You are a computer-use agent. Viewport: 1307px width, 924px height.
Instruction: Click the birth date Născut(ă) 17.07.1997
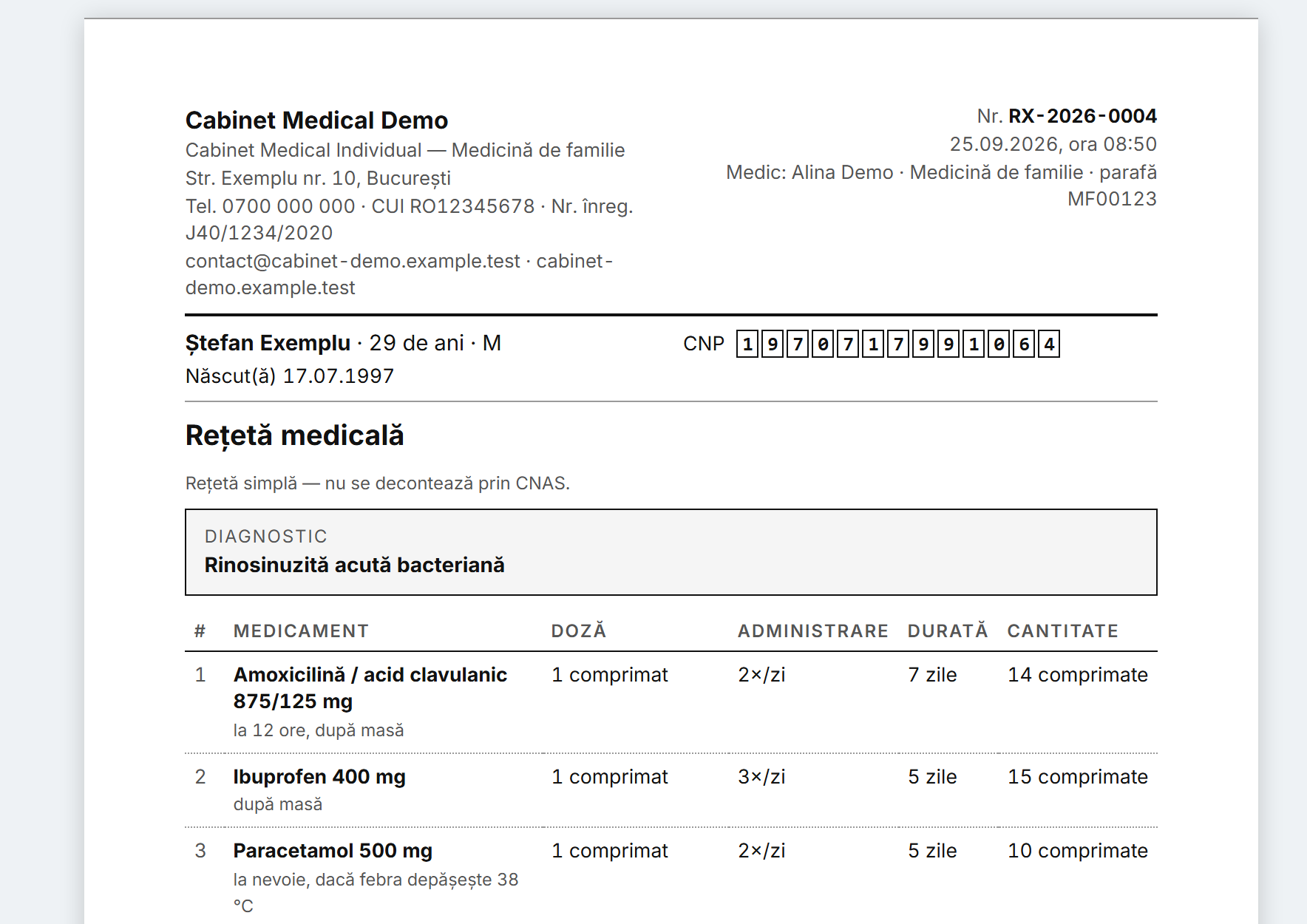pos(290,376)
